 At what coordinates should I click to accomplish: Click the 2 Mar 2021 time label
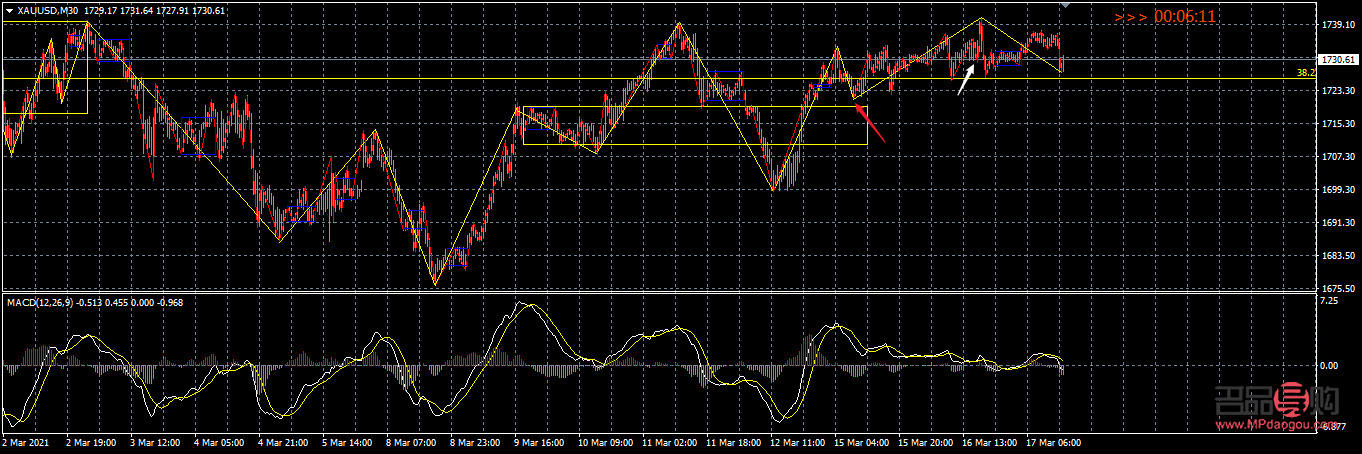[x=27, y=441]
